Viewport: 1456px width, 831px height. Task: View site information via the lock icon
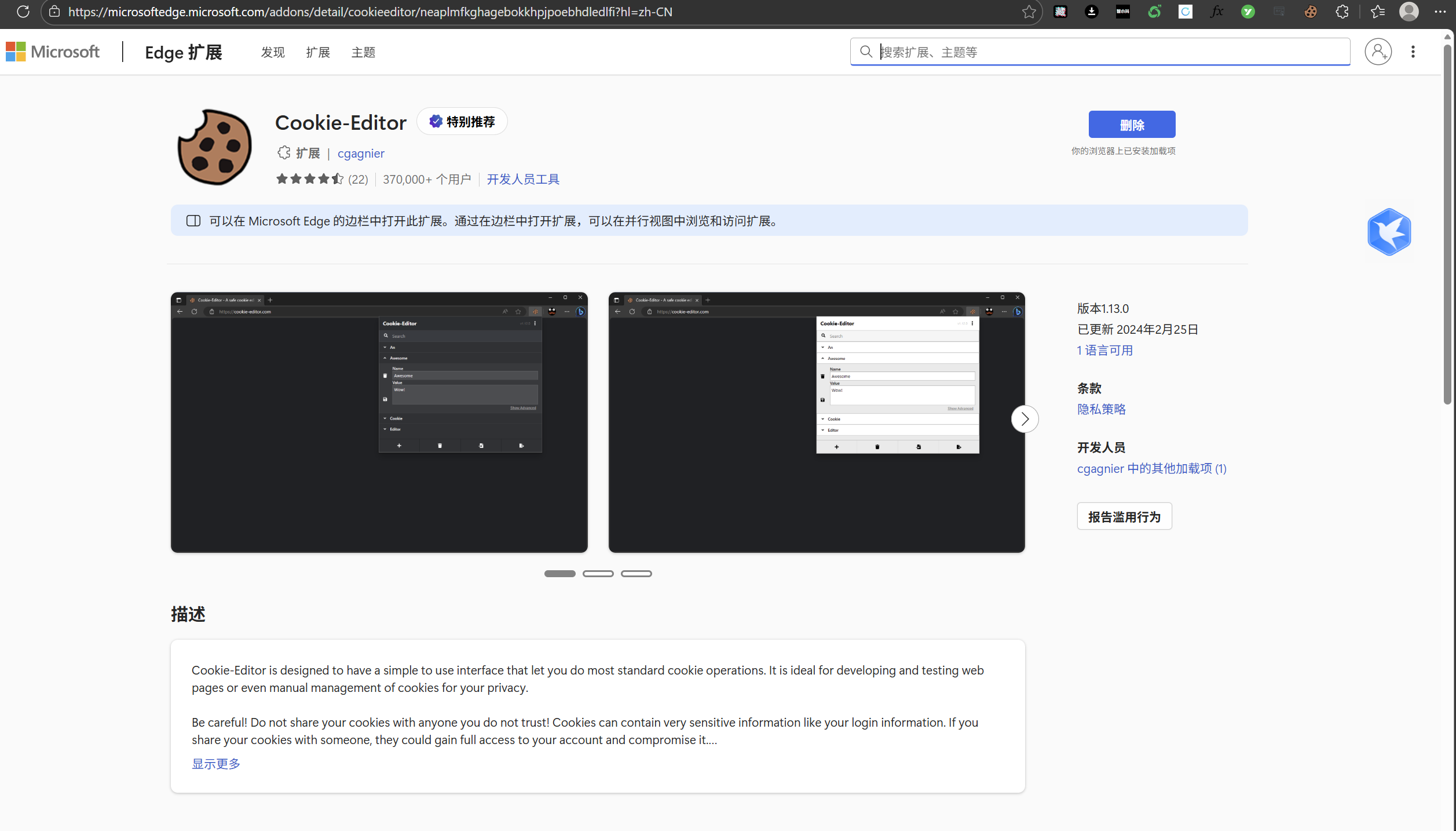point(54,12)
